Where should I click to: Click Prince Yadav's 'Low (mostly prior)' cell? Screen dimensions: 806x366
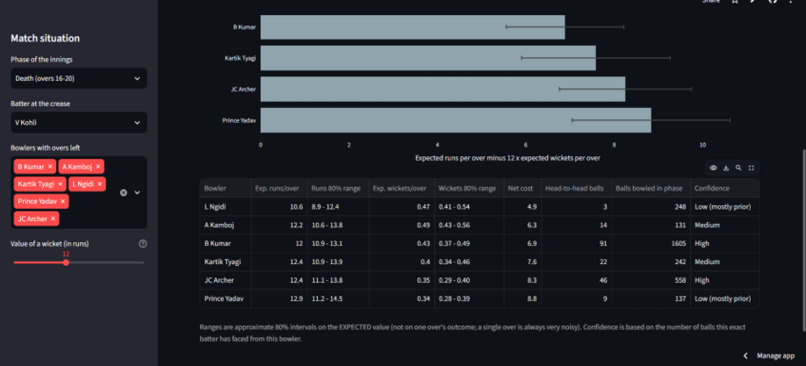724,298
